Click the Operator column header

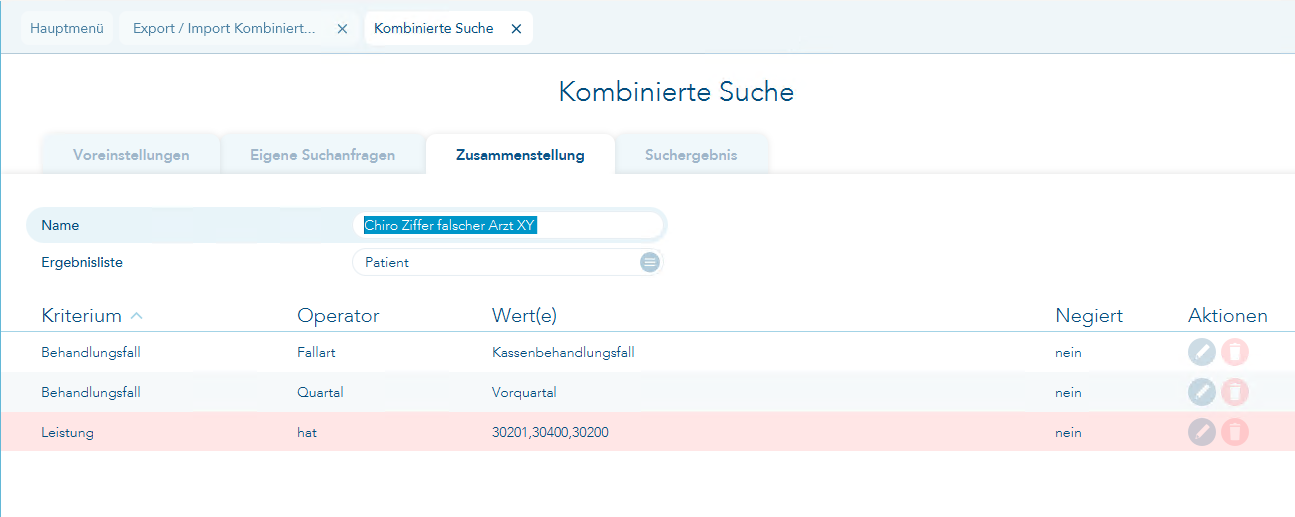[338, 316]
